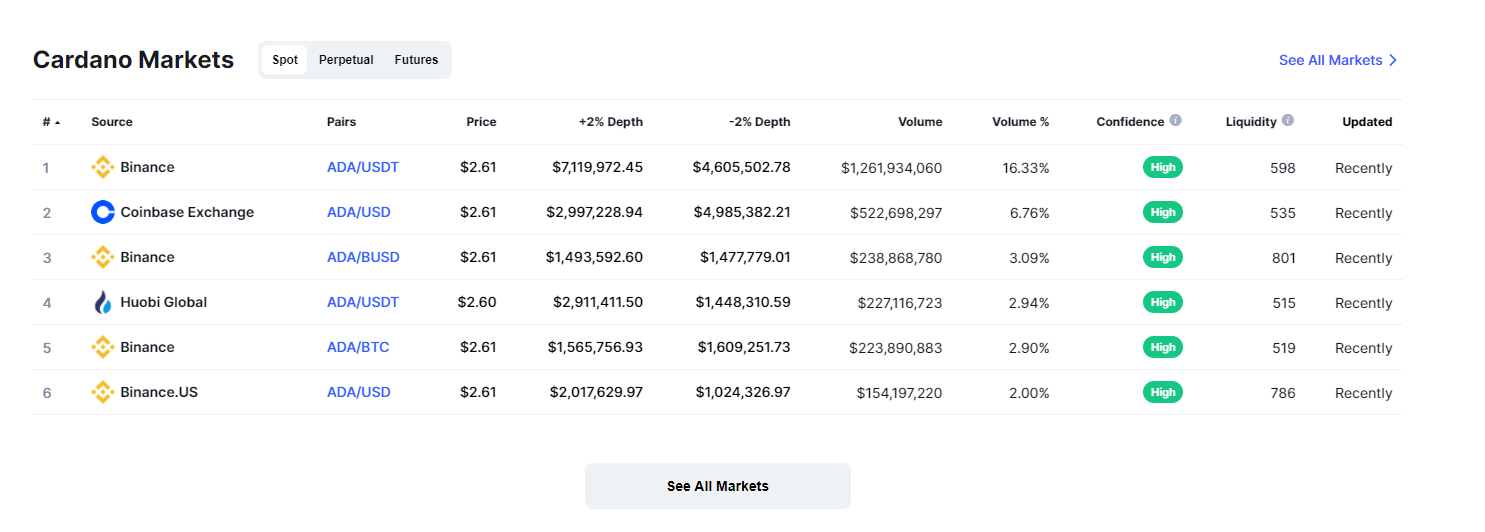Open the ADA/BUSD pair link
The image size is (1485, 532).
click(363, 257)
